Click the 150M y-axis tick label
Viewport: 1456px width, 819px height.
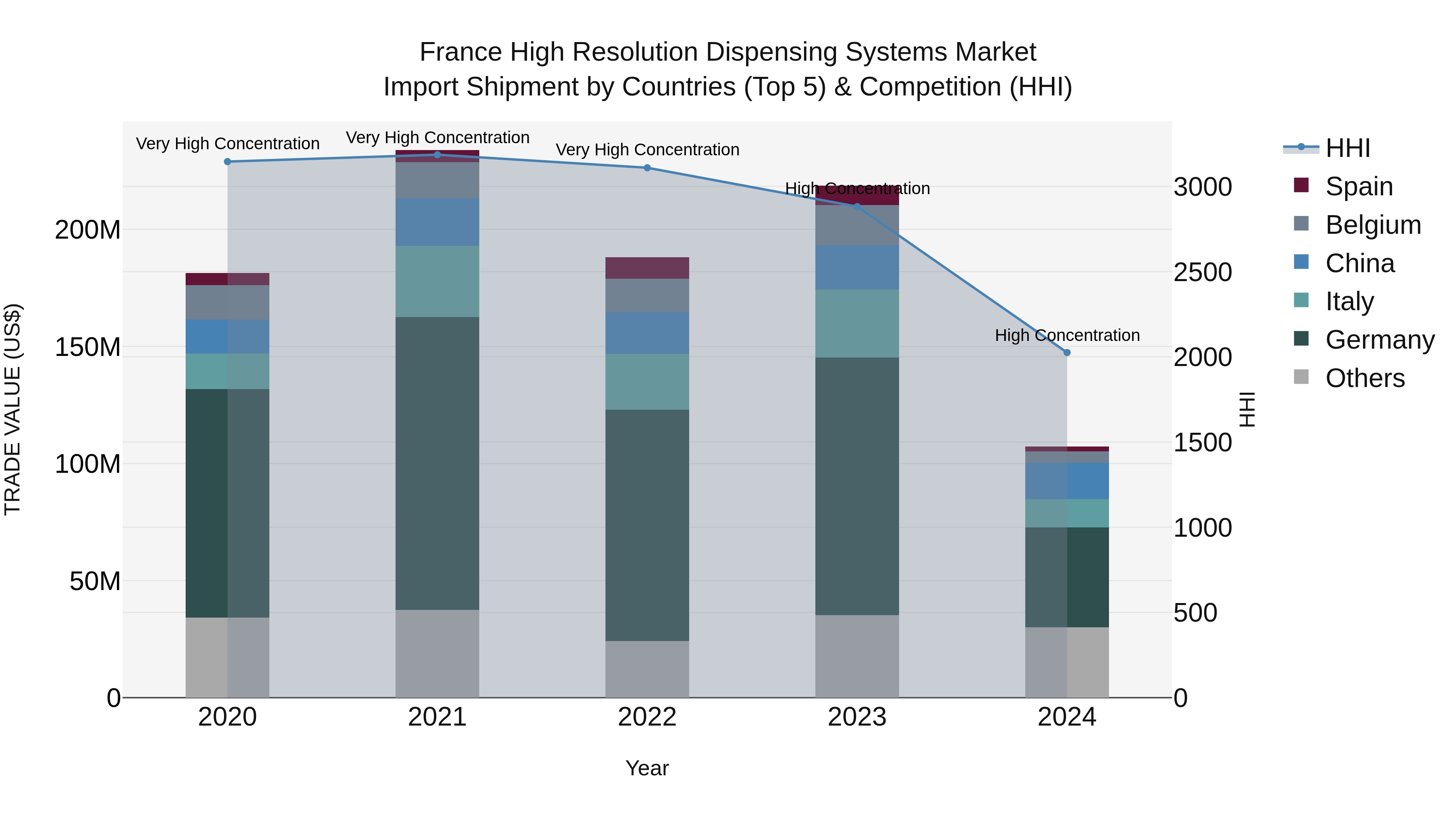tap(88, 347)
